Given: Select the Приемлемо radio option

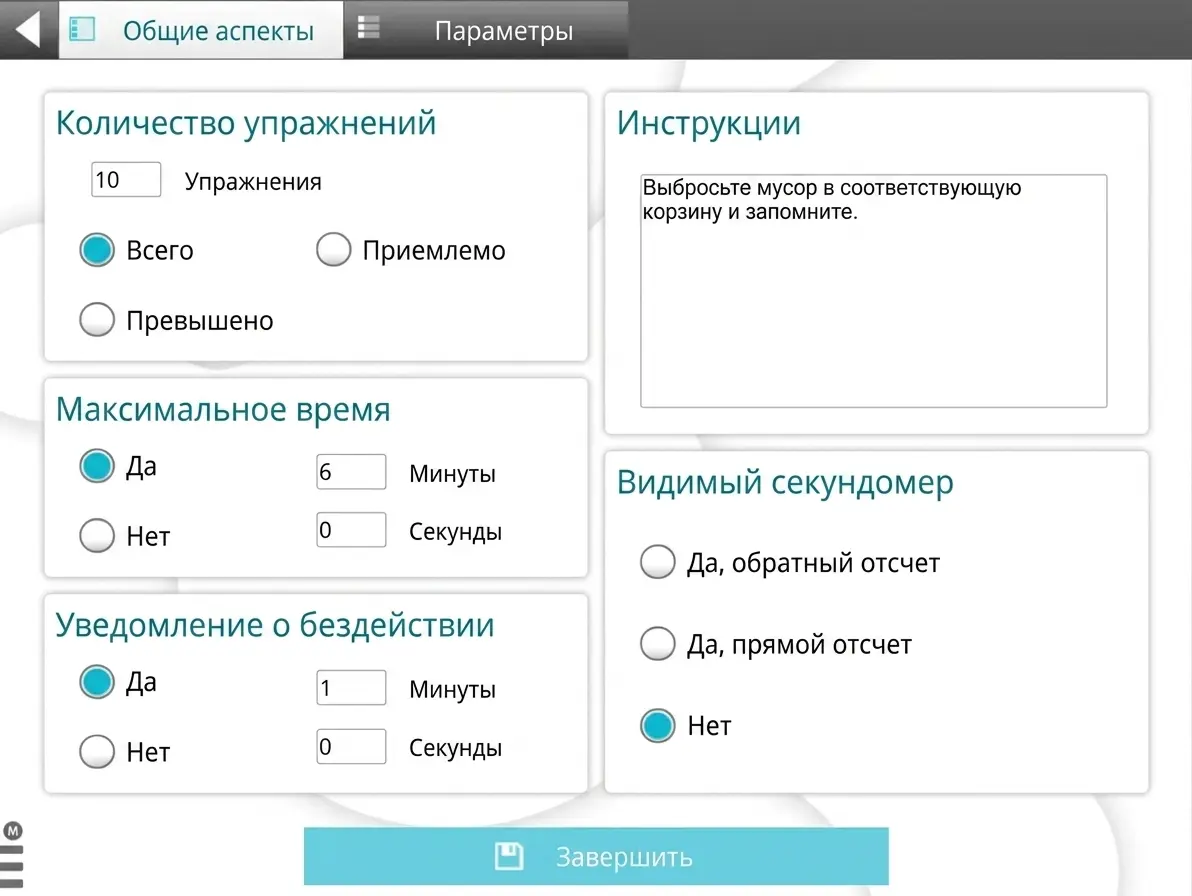Looking at the screenshot, I should pos(334,250).
